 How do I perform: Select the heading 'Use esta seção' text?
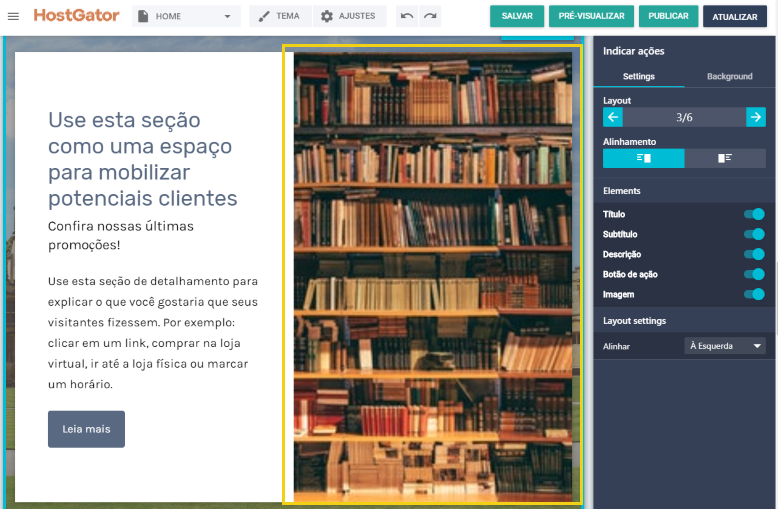143,159
